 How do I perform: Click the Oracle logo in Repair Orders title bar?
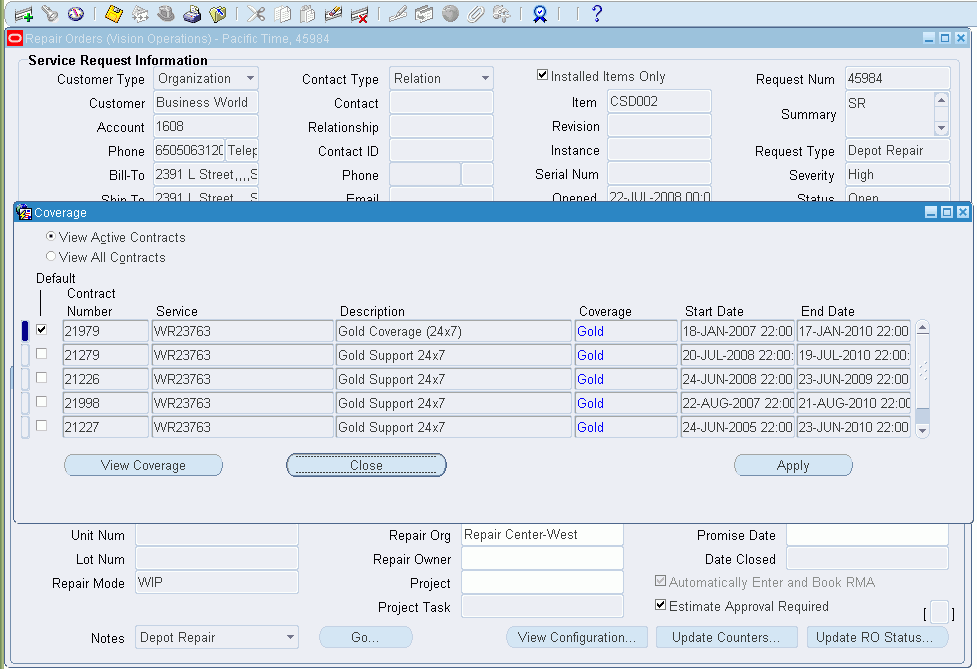pos(15,39)
